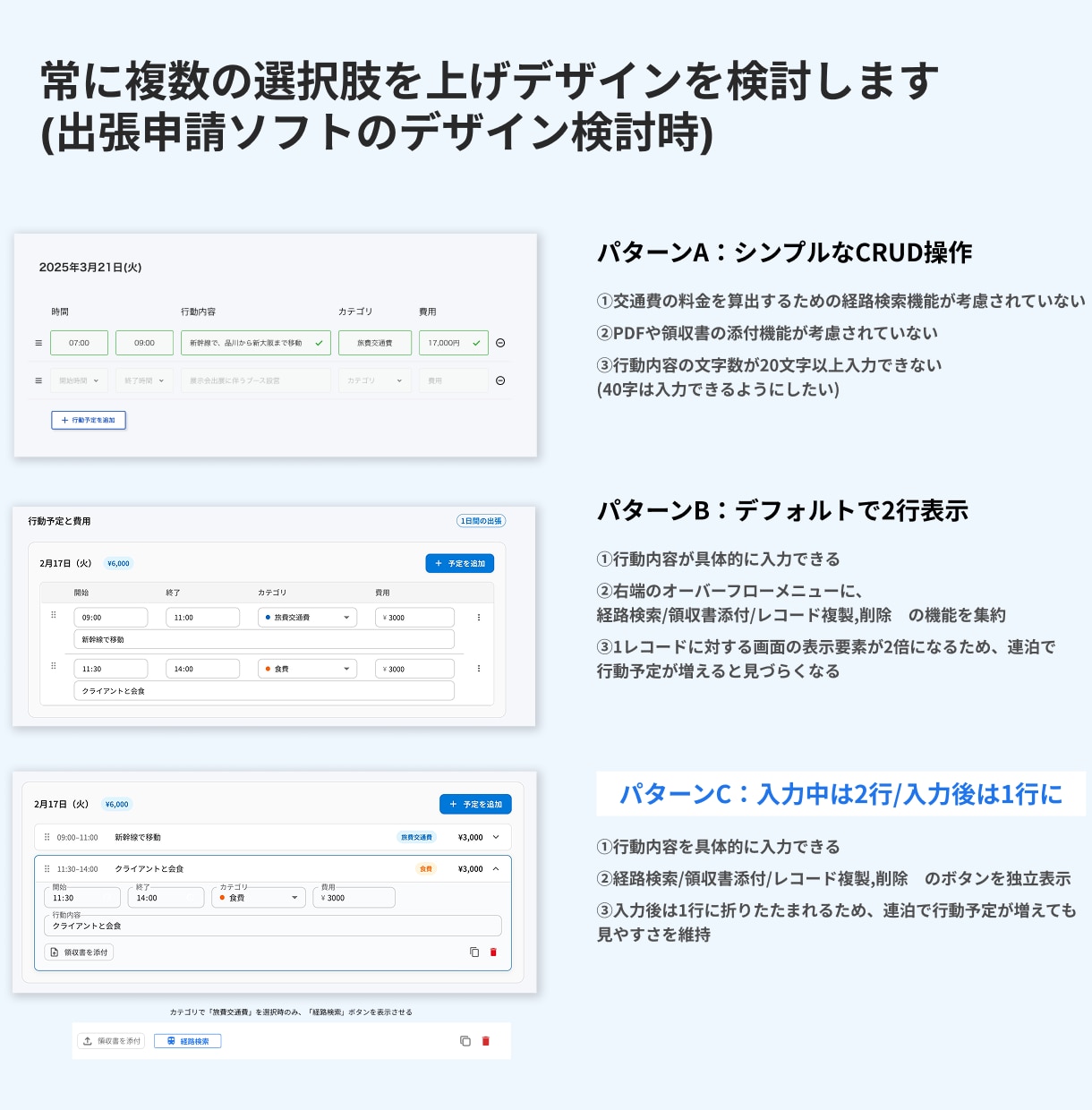The width and height of the screenshot is (1092, 1110).
Task: Duplicate the expanded record with copy icon
Action: [x=474, y=952]
